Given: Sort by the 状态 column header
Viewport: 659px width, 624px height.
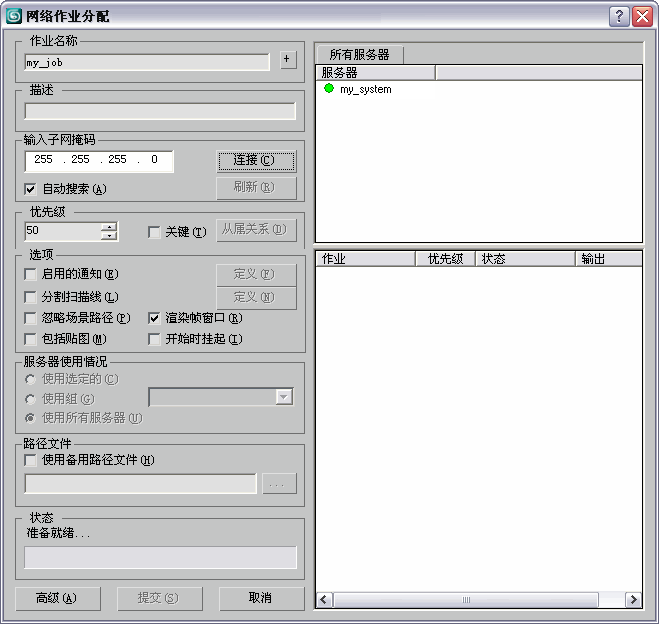Looking at the screenshot, I should pyautogui.click(x=525, y=259).
